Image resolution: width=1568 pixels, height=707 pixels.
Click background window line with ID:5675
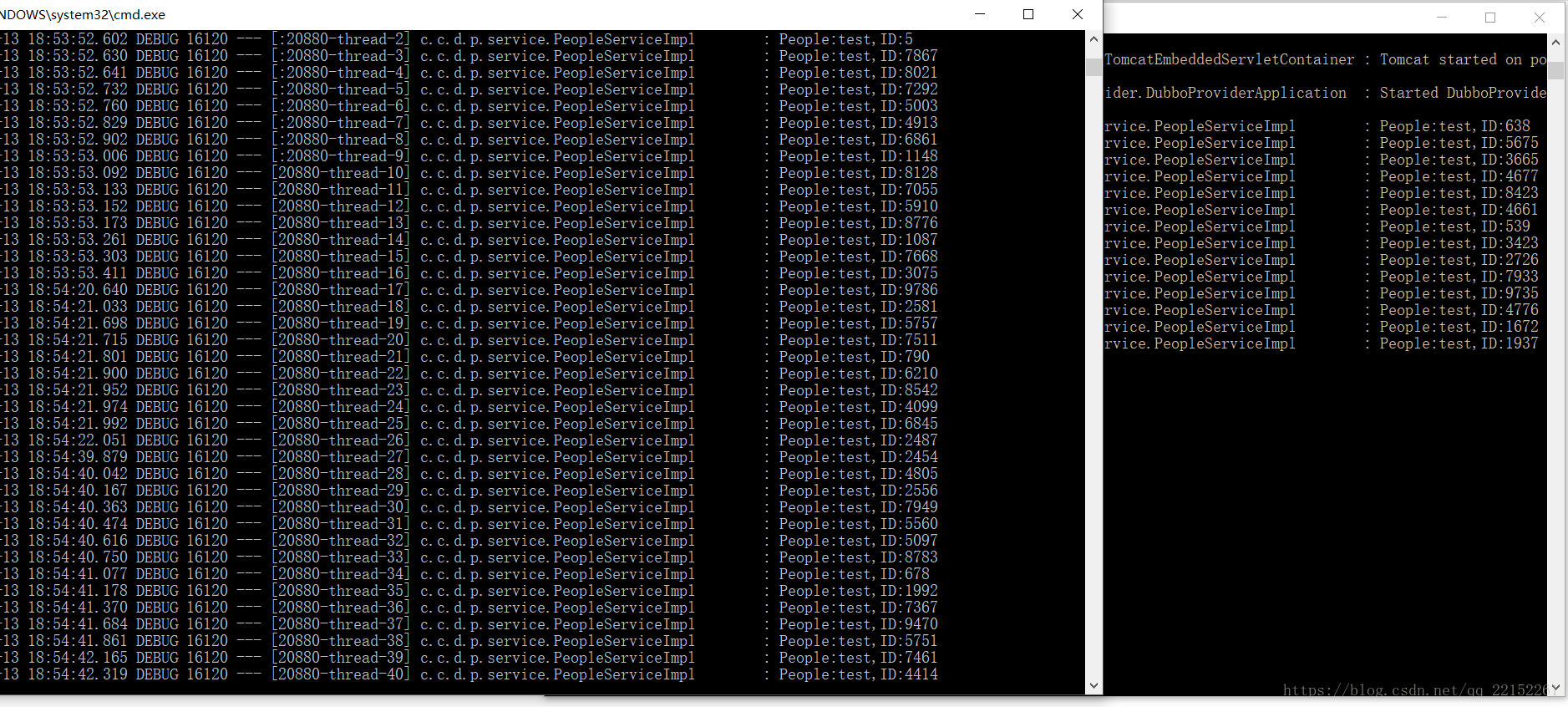[x=1322, y=143]
